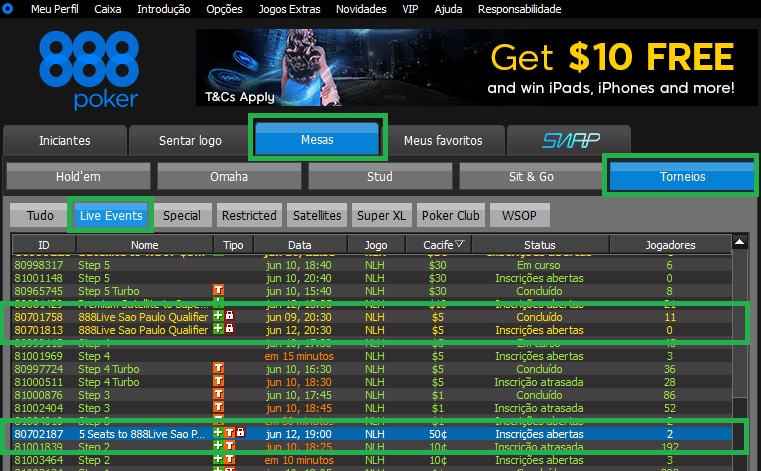
Task: Click turbo T icon on 80997724 Step 4 Turbo
Action: [x=218, y=368]
